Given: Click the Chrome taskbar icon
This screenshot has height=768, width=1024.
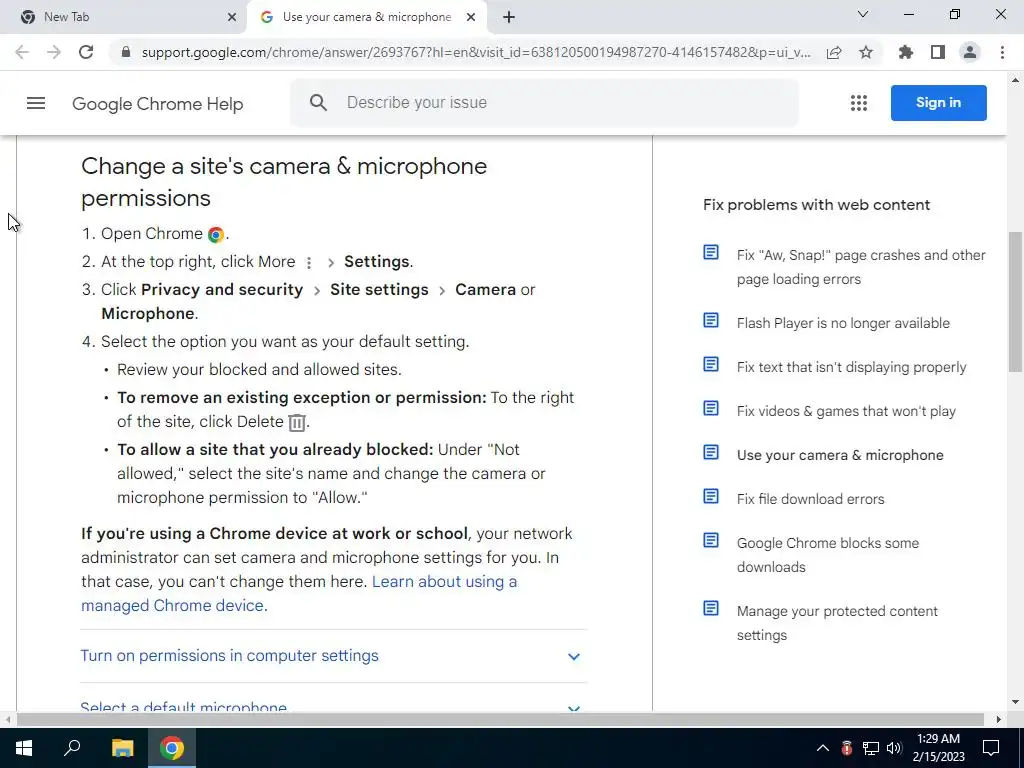Looking at the screenshot, I should [172, 748].
